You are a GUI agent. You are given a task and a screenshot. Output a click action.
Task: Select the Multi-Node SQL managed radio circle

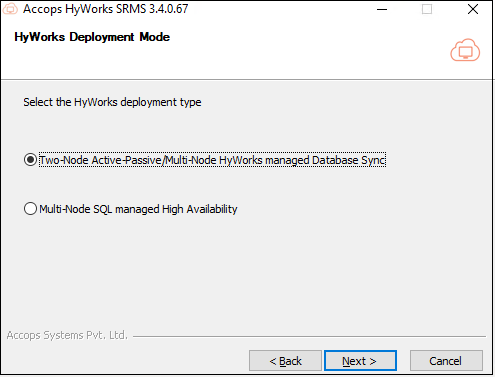[30, 209]
